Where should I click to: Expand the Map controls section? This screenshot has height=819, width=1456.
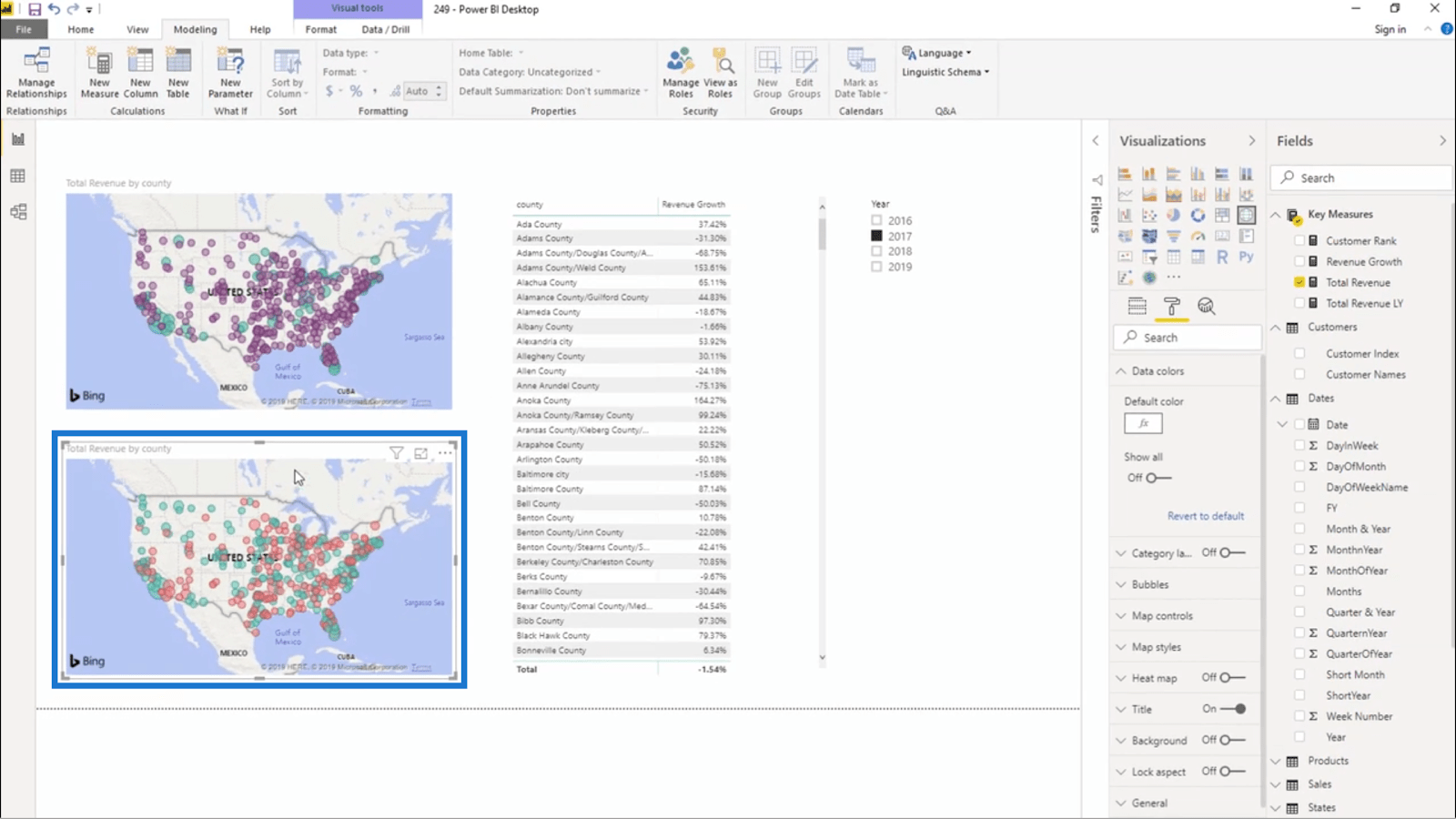coord(1121,616)
